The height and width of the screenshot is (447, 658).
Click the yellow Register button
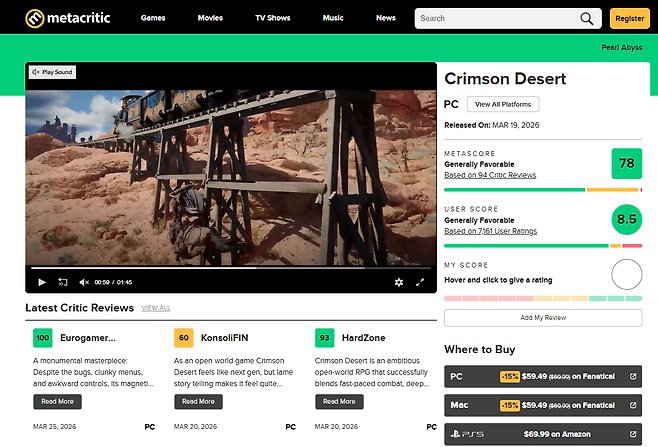point(629,18)
